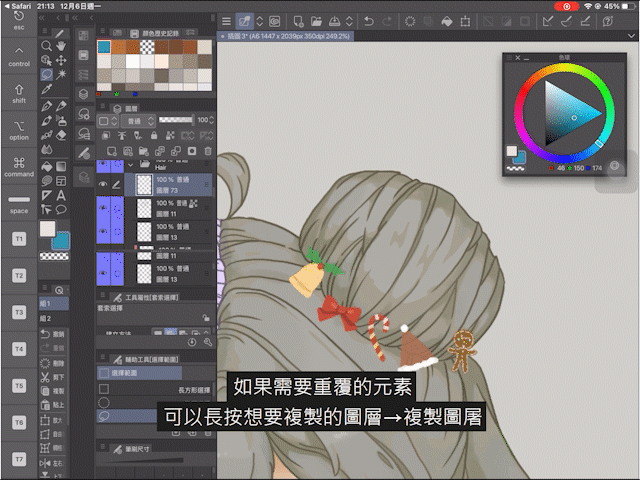This screenshot has width=640, height=480.
Task: Select the Fill bucket tool
Action: pos(47,167)
